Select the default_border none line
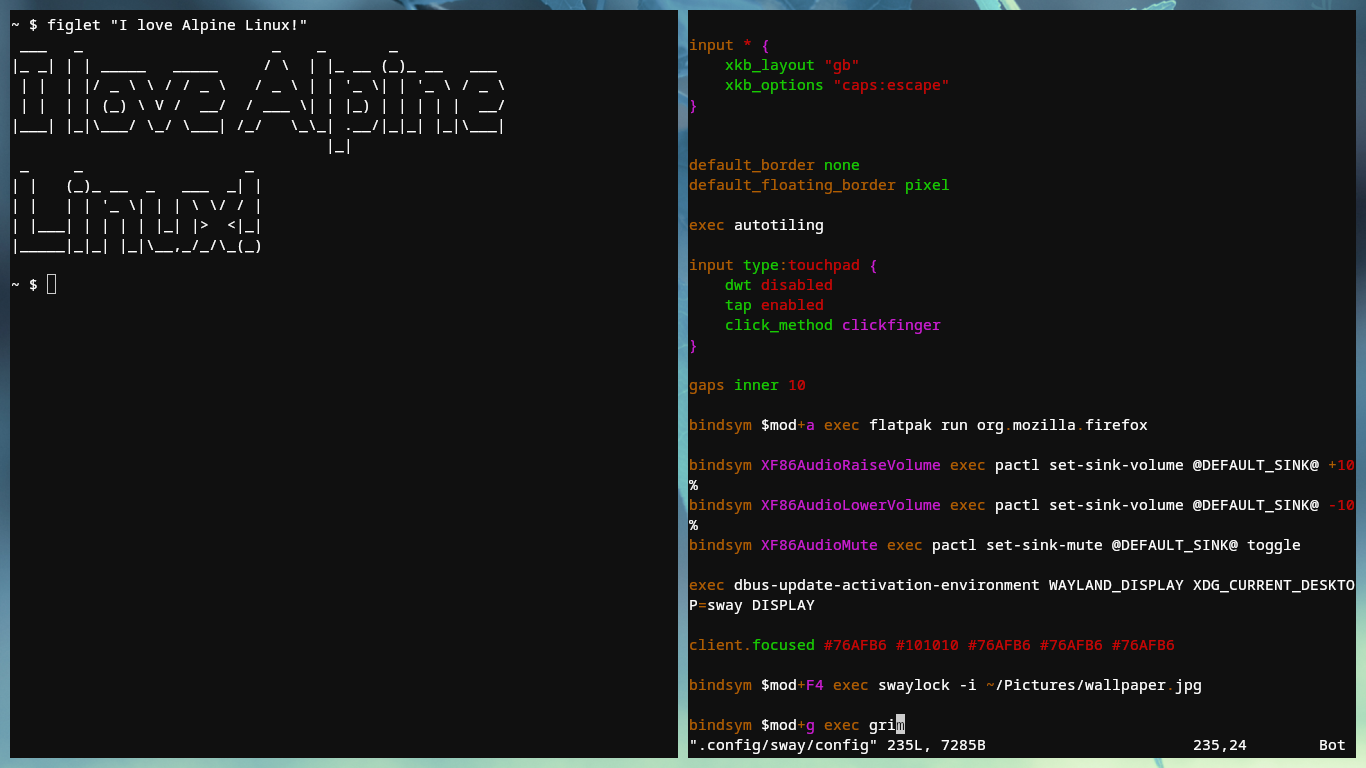 click(x=773, y=165)
